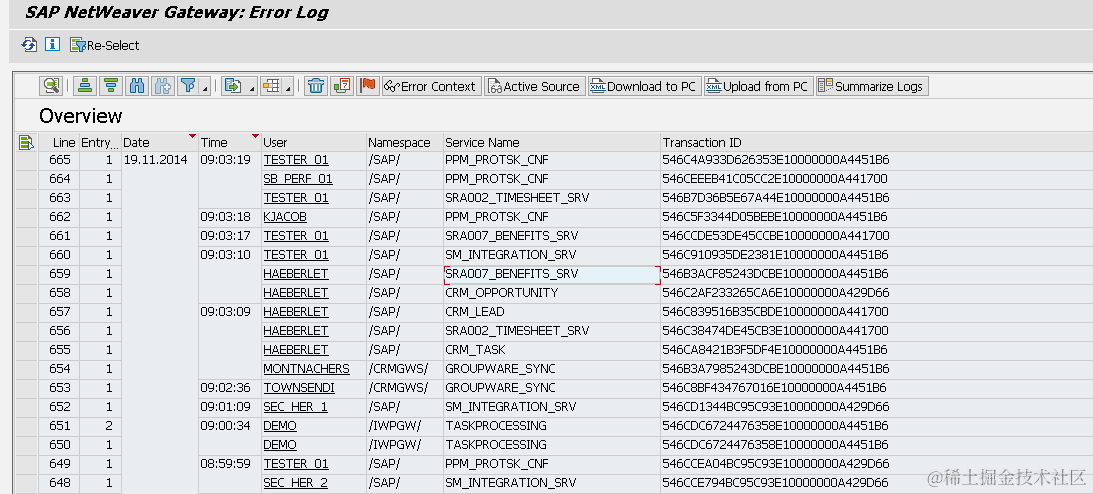Click the Service Name column header

click(551, 142)
